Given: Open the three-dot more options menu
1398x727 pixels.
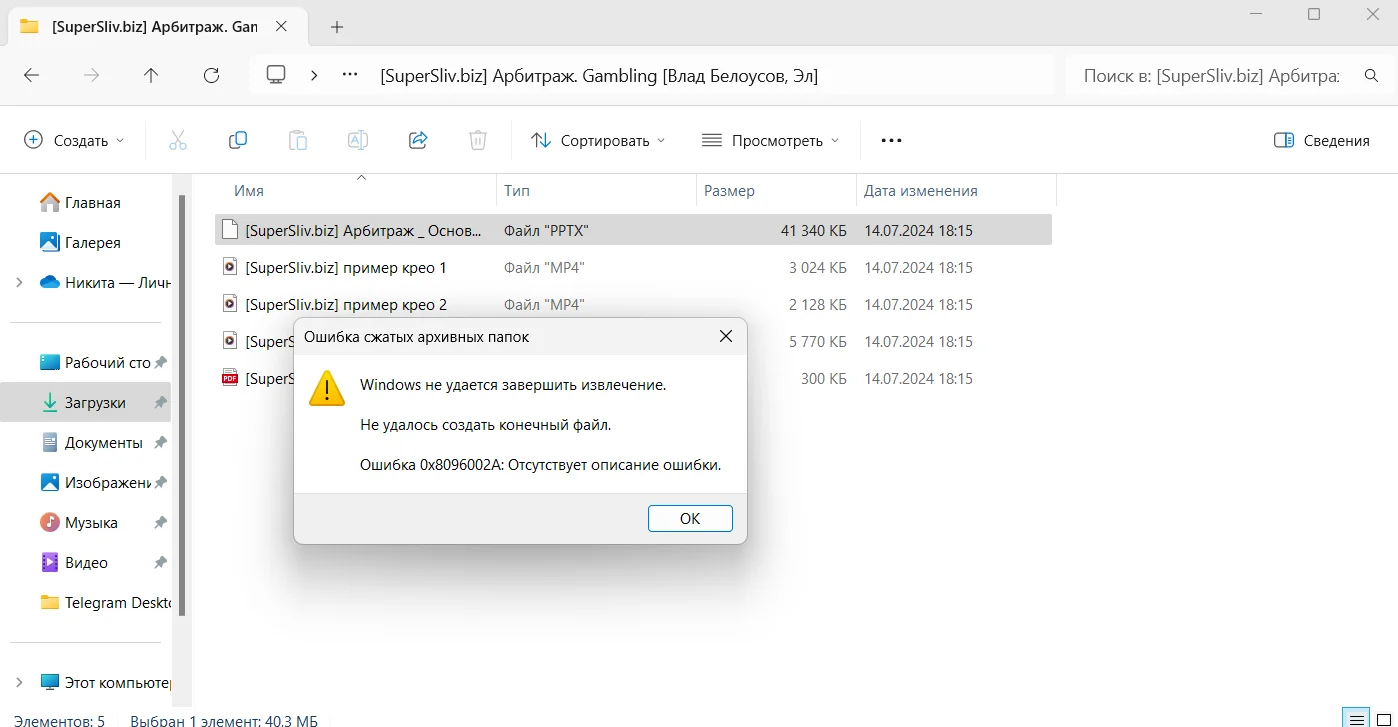Looking at the screenshot, I should [x=891, y=141].
